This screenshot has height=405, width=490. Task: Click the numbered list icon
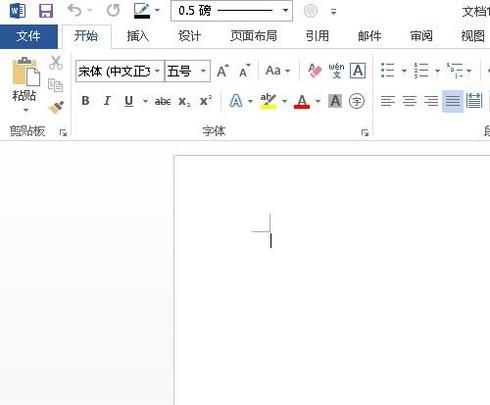pyautogui.click(x=421, y=70)
